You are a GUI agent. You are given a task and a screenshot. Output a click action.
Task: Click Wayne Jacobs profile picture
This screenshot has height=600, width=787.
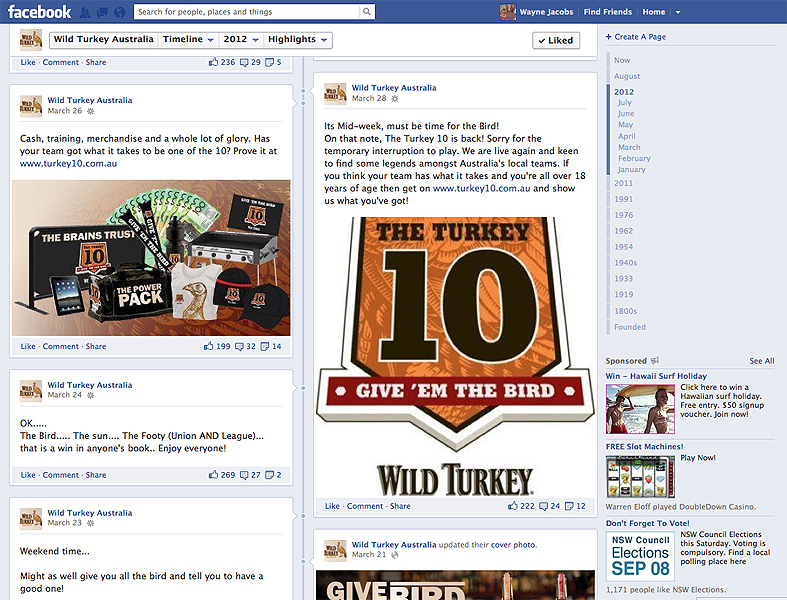click(x=508, y=12)
